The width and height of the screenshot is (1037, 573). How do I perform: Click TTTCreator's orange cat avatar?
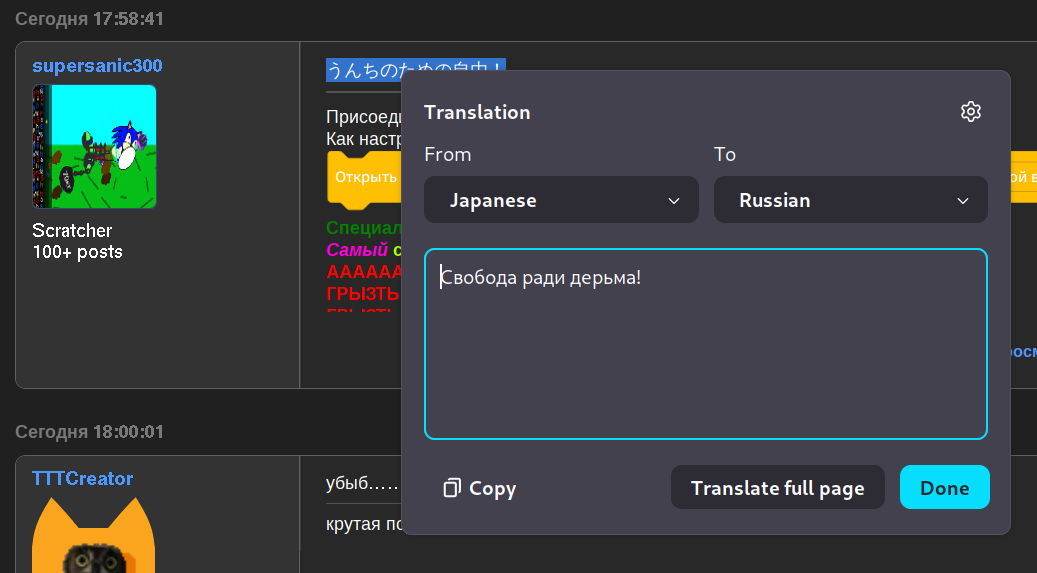pyautogui.click(x=93, y=535)
